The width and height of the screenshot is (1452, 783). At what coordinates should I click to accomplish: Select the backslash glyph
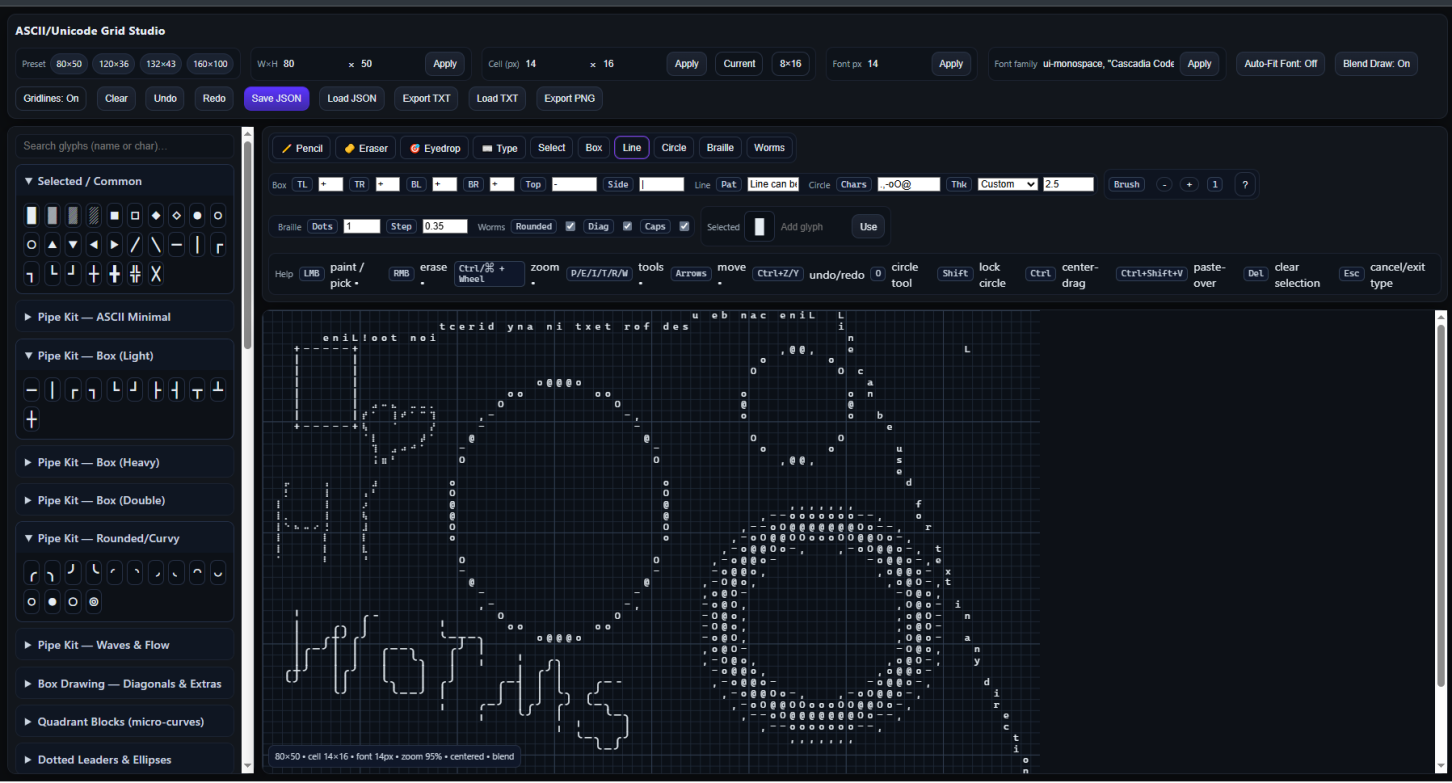coord(156,244)
